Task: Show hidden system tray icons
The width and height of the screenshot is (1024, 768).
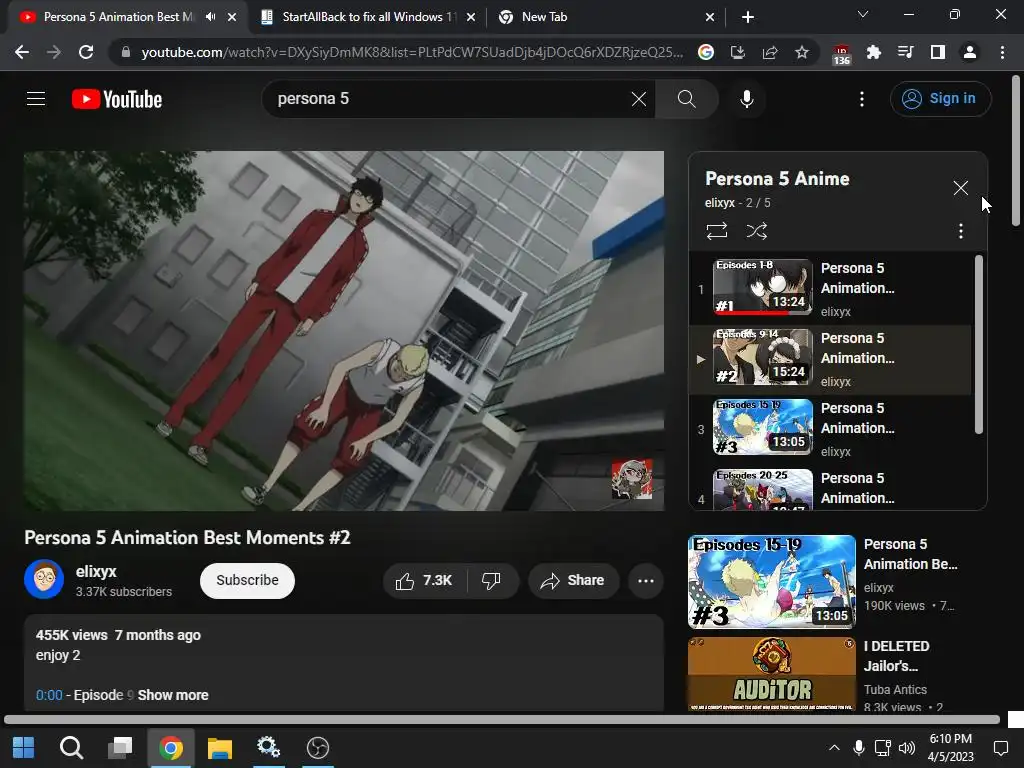Action: click(834, 748)
